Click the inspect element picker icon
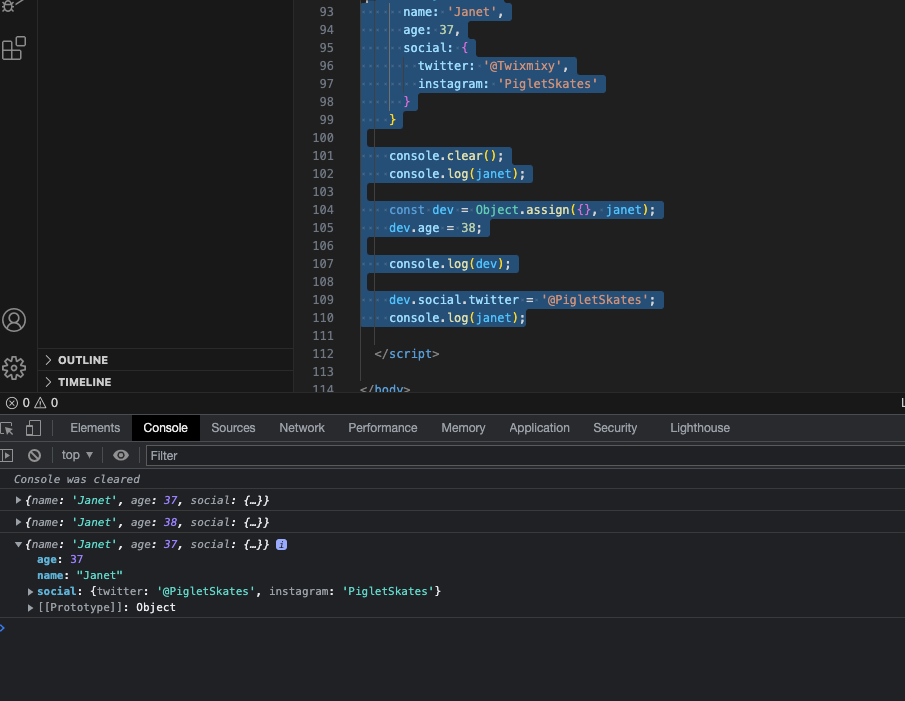Image resolution: width=905 pixels, height=701 pixels. (7, 428)
